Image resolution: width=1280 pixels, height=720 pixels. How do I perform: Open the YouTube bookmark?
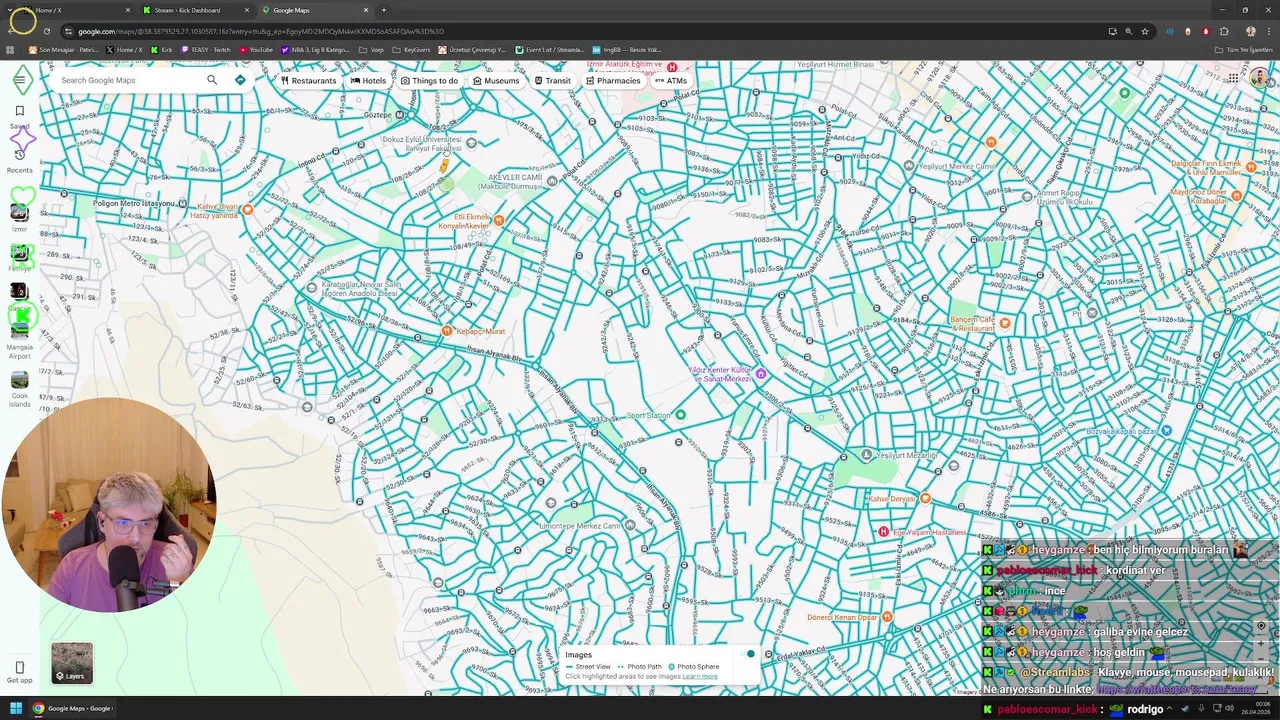click(256, 49)
